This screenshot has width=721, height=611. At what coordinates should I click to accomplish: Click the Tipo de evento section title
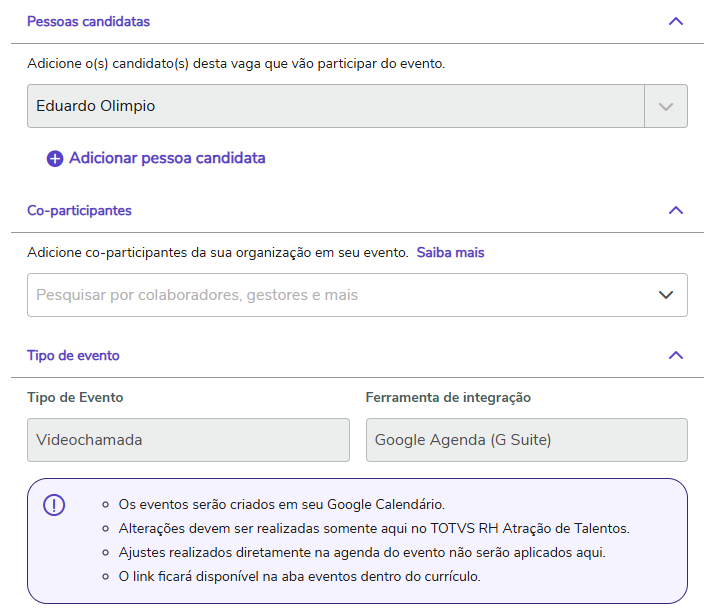pyautogui.click(x=73, y=355)
